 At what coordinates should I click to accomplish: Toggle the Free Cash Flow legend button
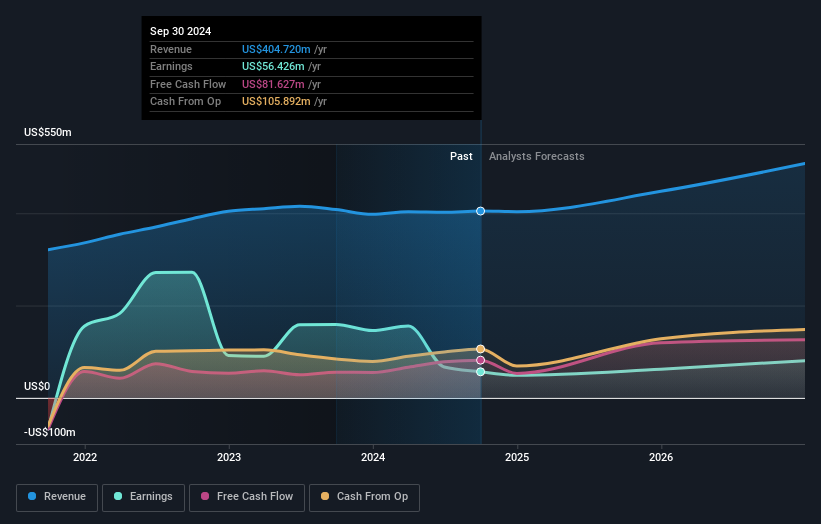(x=247, y=497)
